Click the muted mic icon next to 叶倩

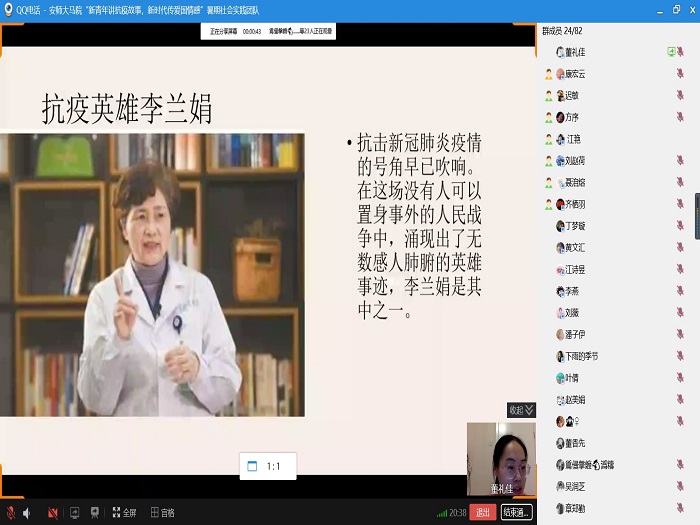(x=680, y=377)
